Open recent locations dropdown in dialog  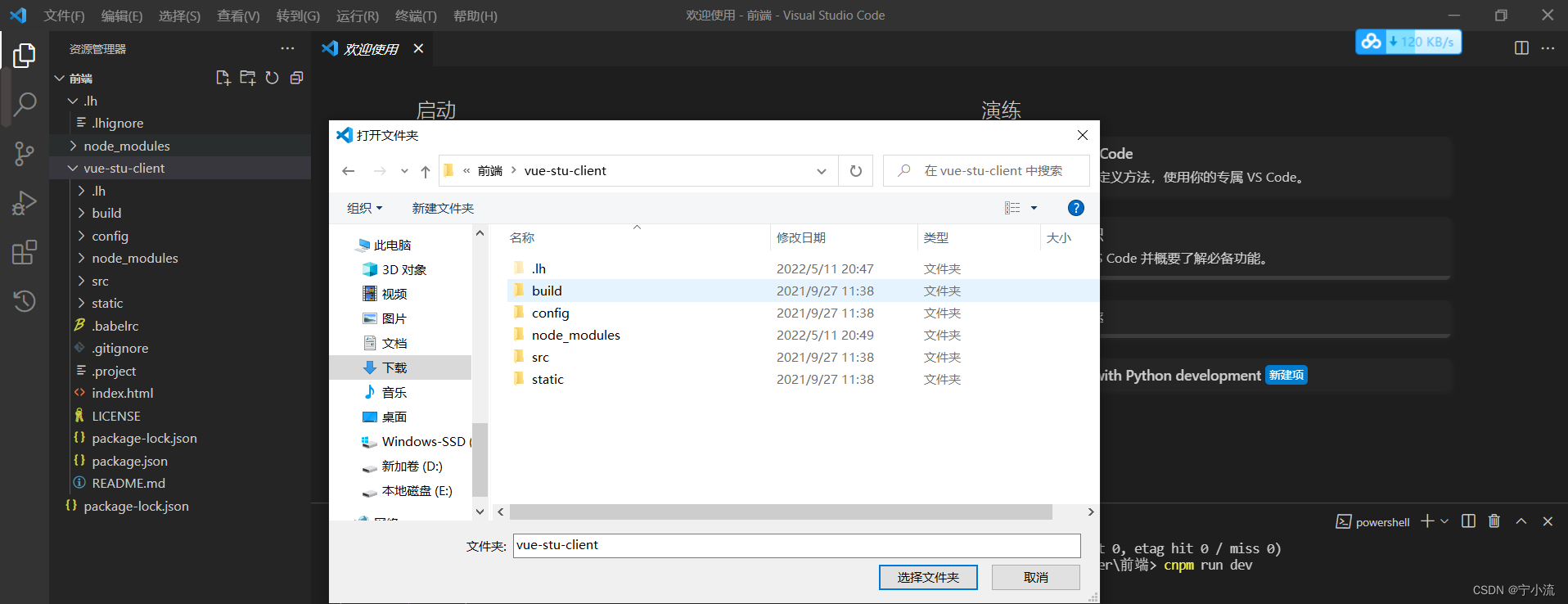click(x=404, y=171)
